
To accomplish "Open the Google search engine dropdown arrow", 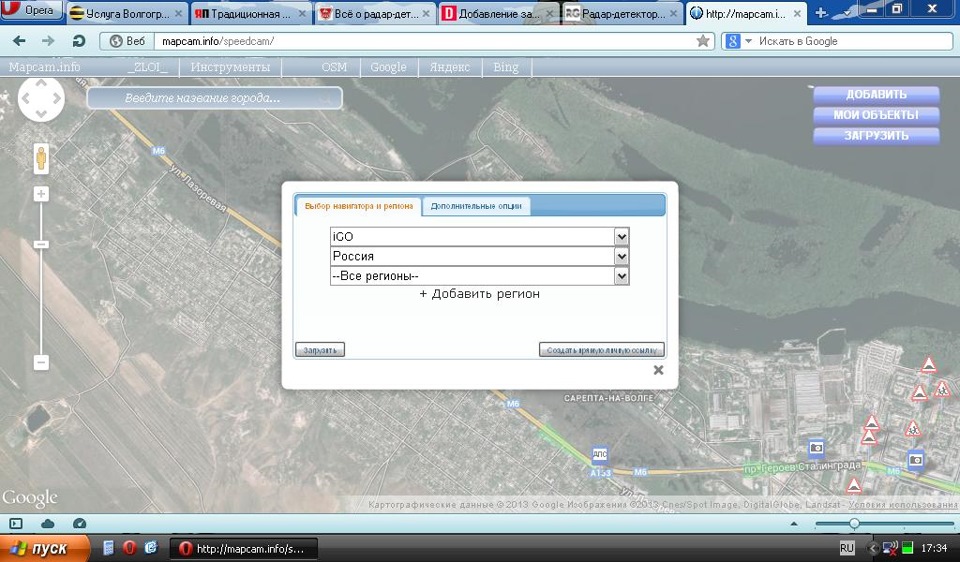I will [748, 42].
